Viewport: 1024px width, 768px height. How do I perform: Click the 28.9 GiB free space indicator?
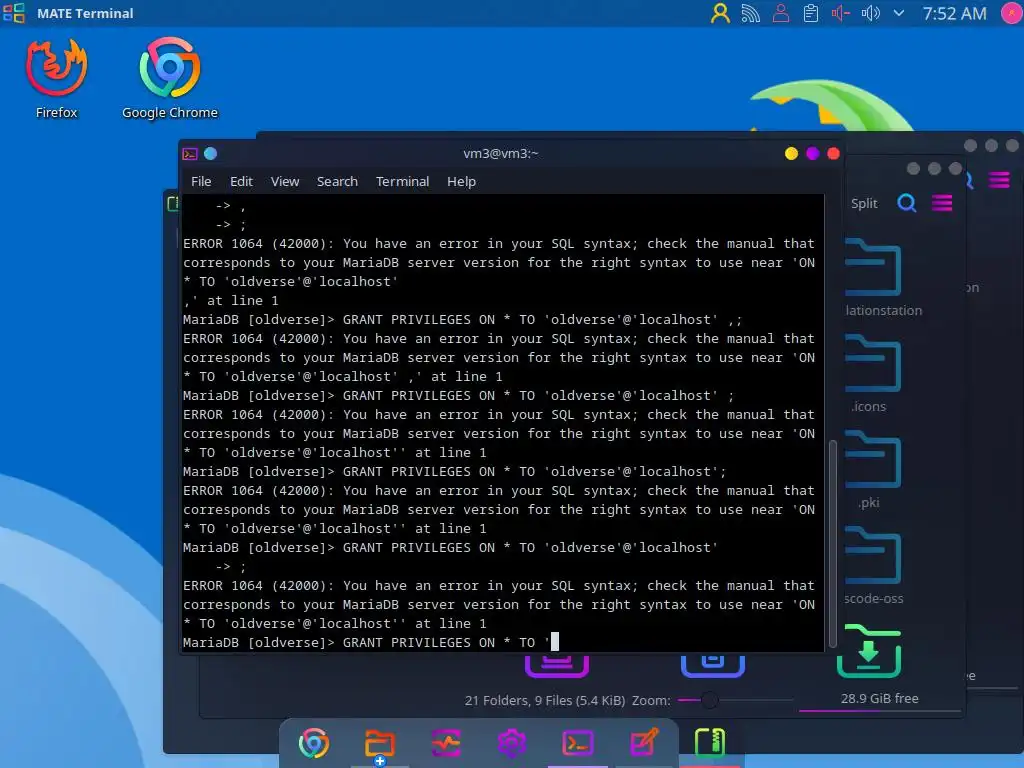[x=879, y=699]
